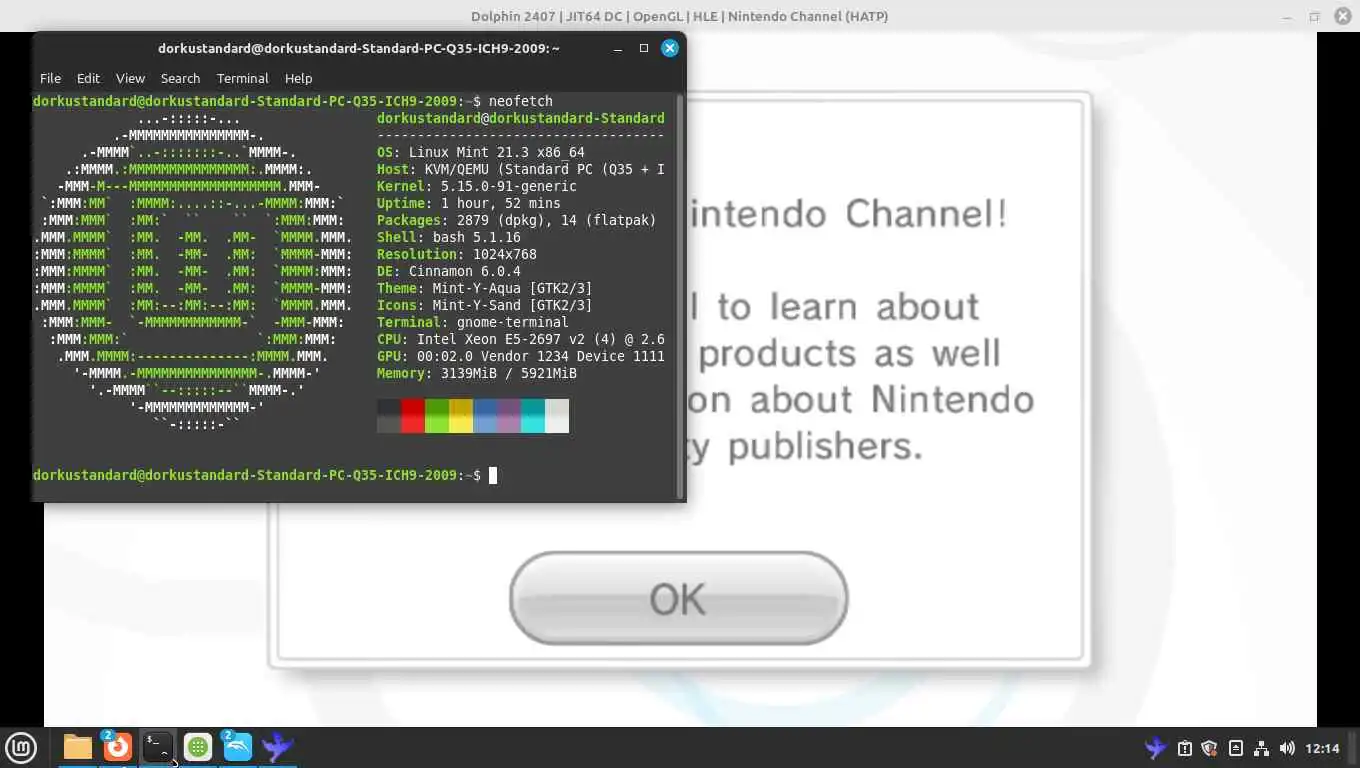This screenshot has height=768, width=1360.
Task: Open the terminal File menu
Action: [x=50, y=78]
